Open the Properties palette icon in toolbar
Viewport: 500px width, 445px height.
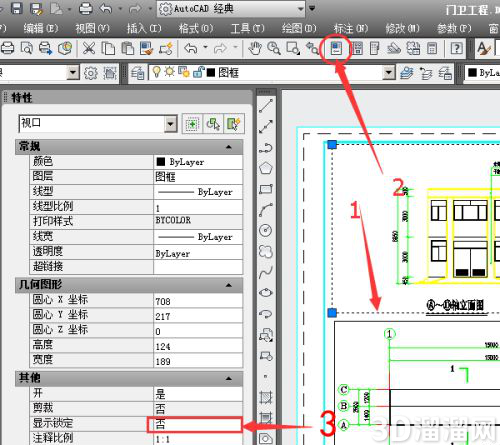(336, 49)
